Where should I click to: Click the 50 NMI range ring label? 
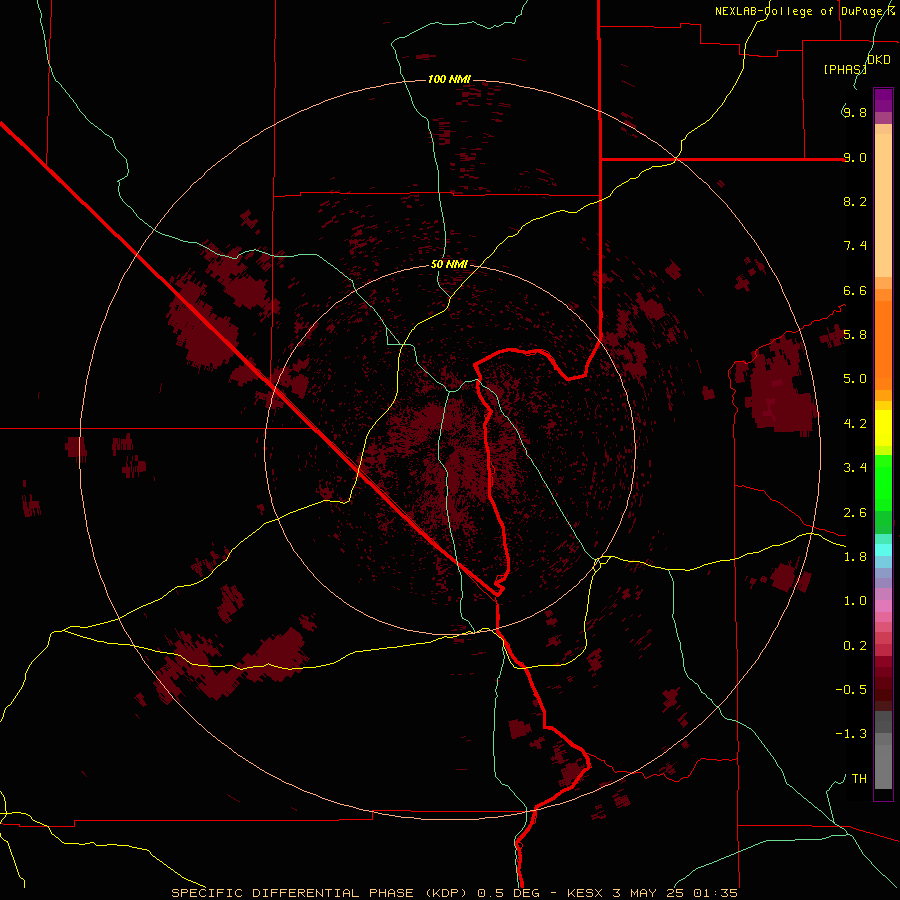tap(449, 264)
